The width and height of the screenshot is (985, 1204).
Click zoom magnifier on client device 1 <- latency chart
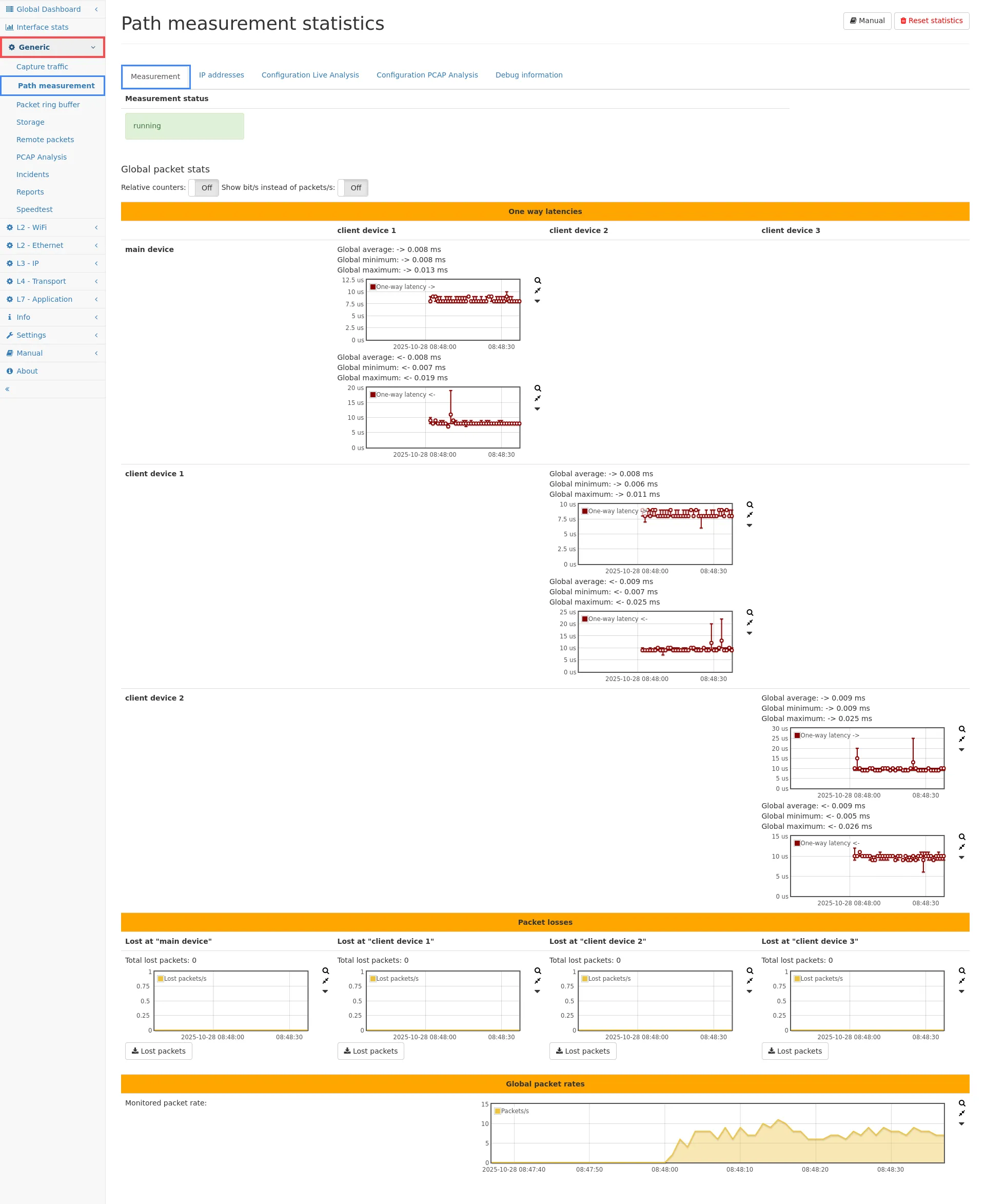[x=750, y=612]
